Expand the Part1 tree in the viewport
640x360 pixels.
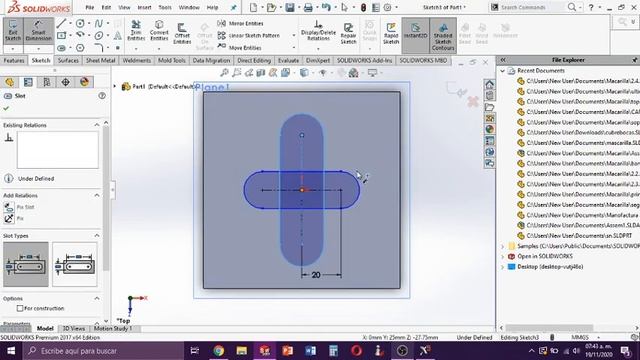(x=115, y=87)
